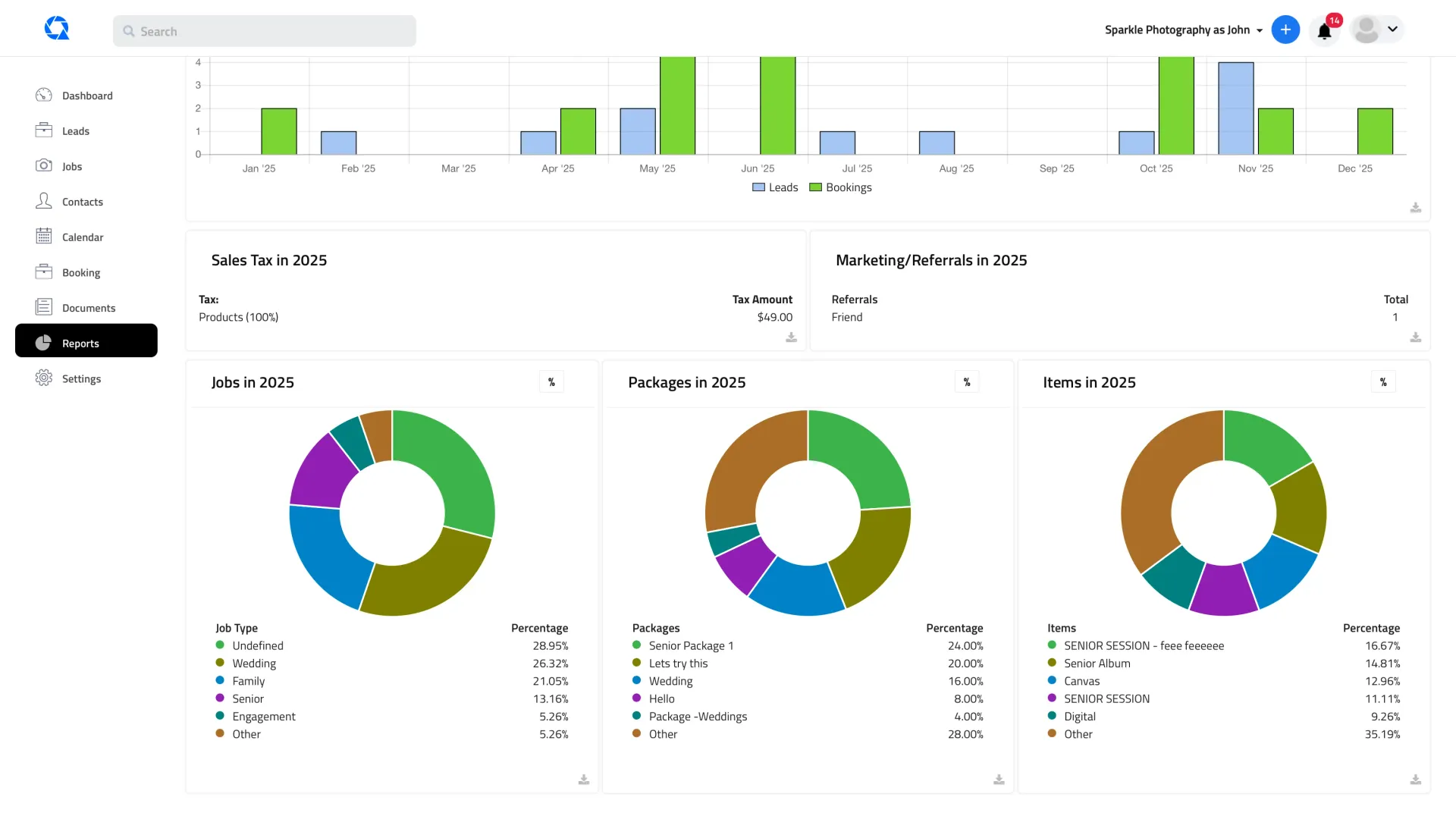Toggle percentage view on the Jobs chart
The height and width of the screenshot is (819, 1456).
551,381
